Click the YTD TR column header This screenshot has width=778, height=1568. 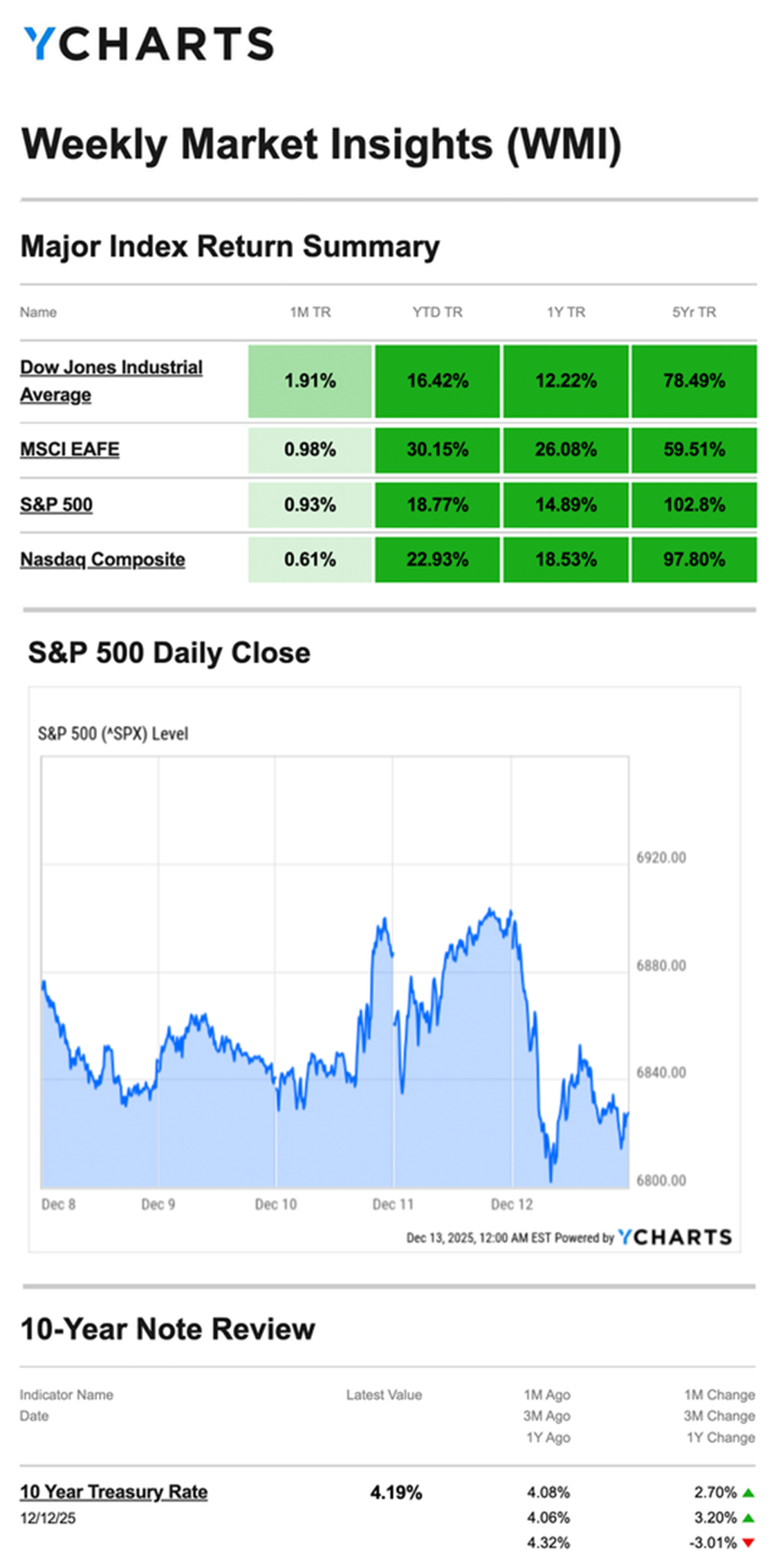[x=437, y=312]
